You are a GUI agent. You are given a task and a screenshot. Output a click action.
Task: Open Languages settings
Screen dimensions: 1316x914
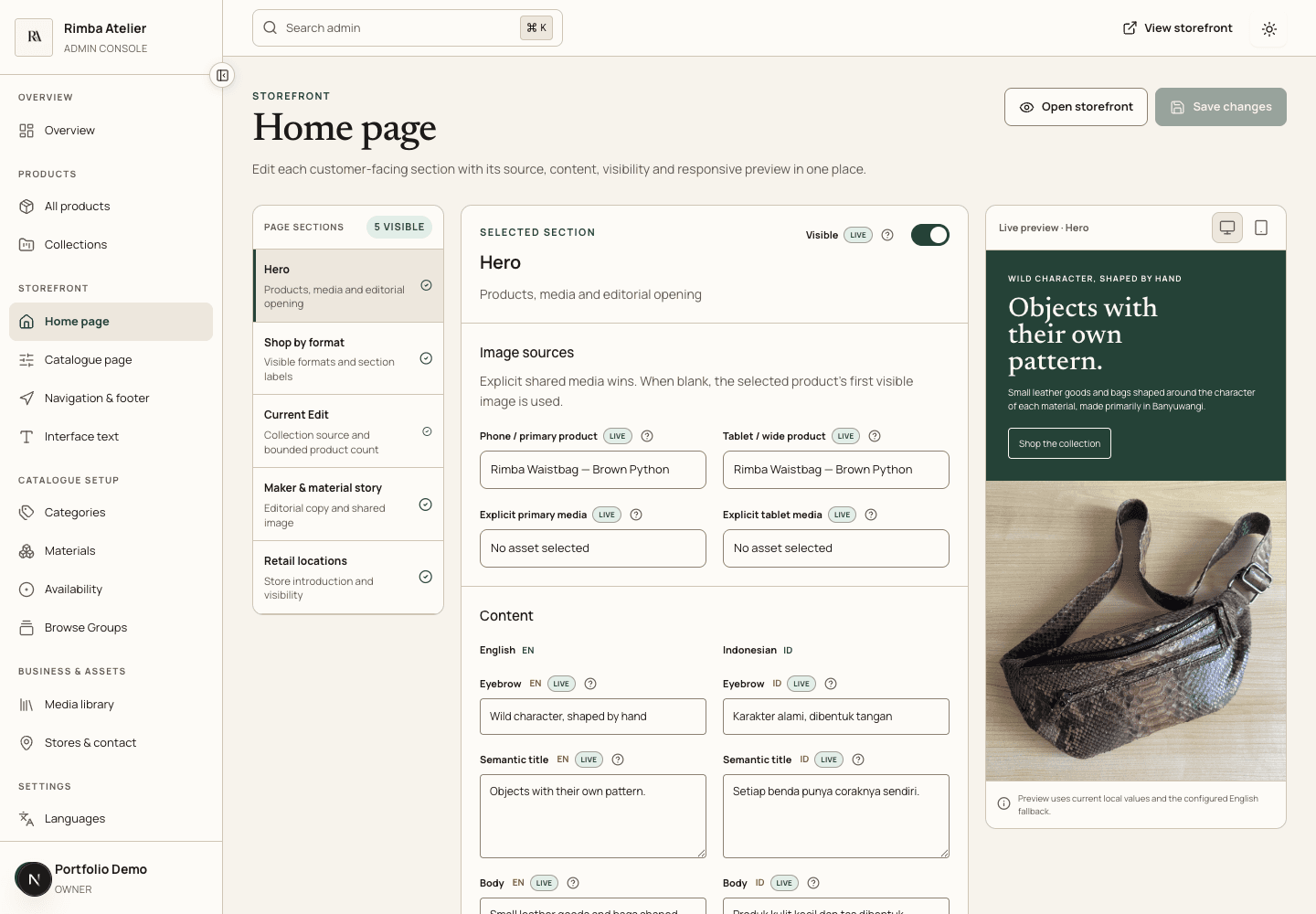[x=111, y=819]
